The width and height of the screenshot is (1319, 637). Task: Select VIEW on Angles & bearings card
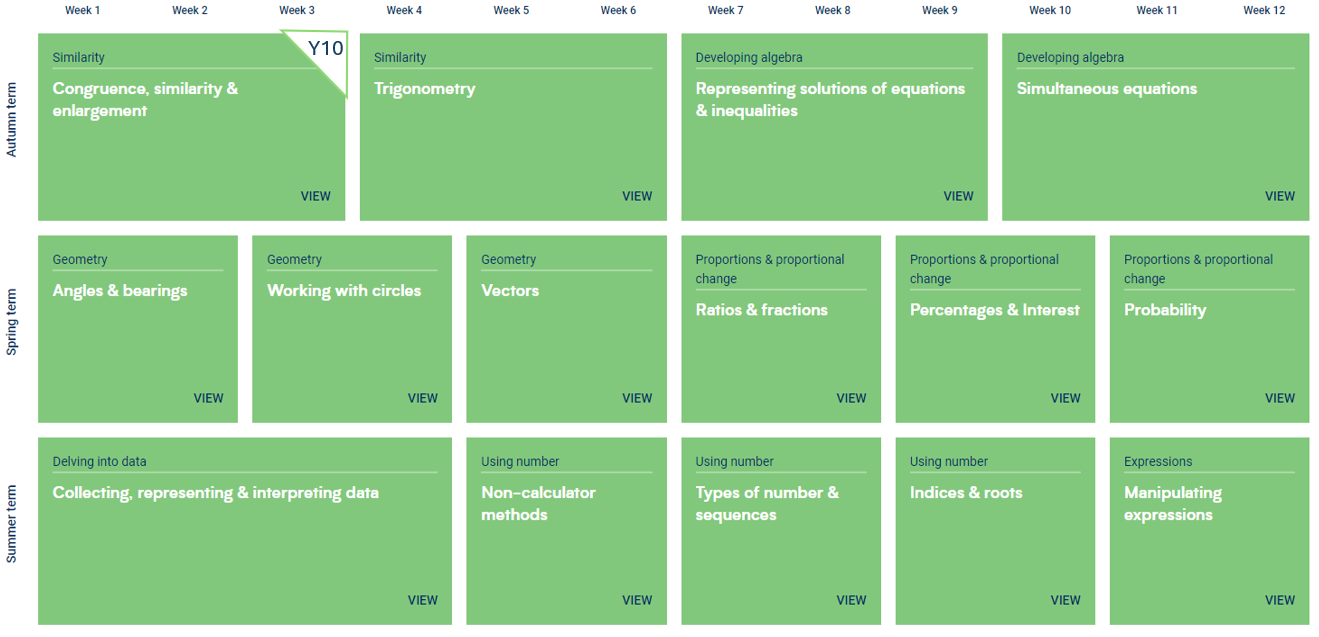coord(209,398)
